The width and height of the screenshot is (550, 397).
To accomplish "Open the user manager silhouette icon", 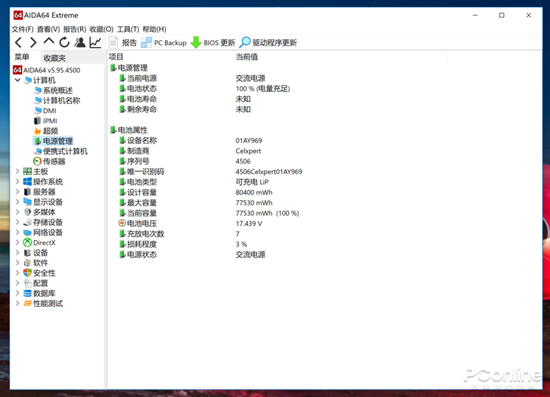I will pyautogui.click(x=80, y=42).
